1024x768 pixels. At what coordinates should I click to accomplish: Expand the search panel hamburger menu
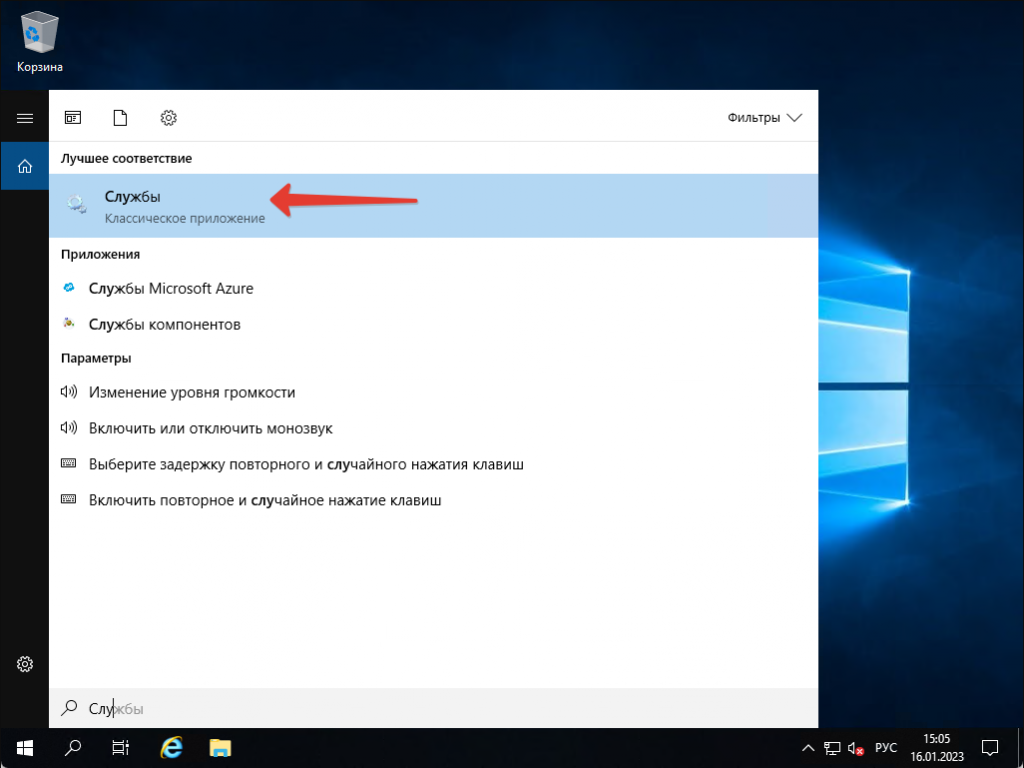tap(25, 118)
